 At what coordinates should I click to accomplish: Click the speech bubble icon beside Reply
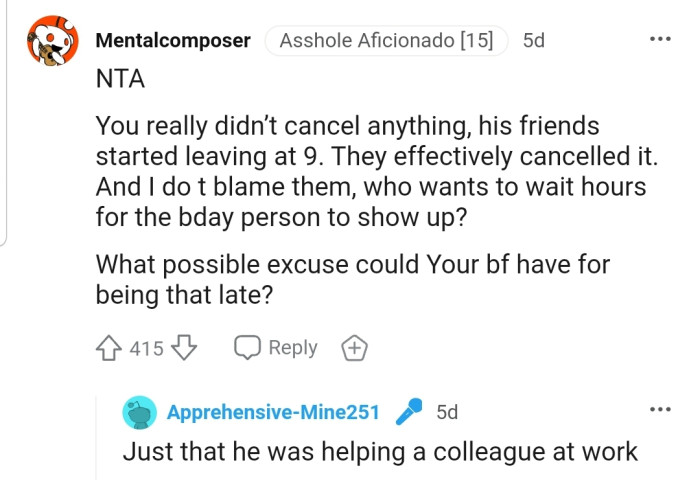pos(247,348)
